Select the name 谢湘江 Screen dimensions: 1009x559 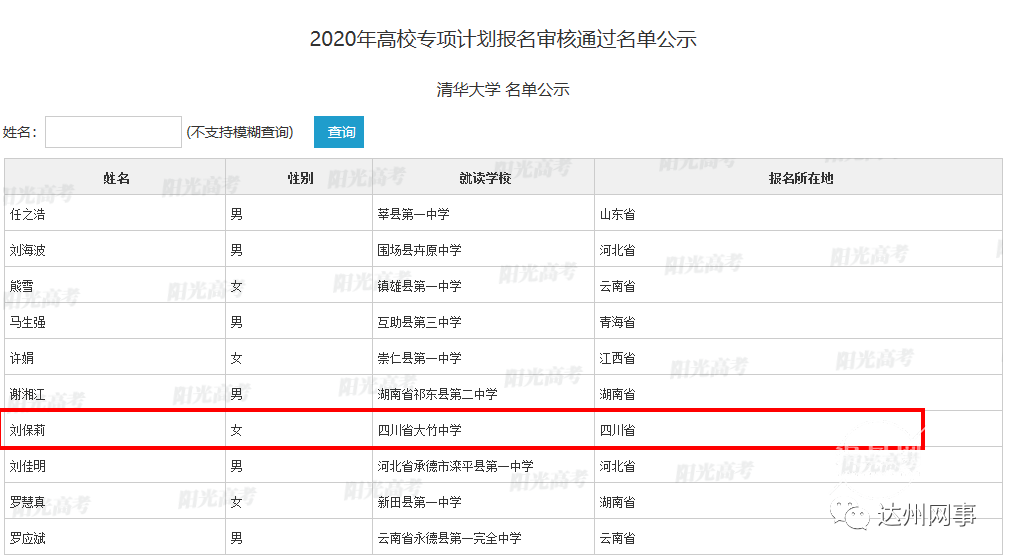[28, 394]
